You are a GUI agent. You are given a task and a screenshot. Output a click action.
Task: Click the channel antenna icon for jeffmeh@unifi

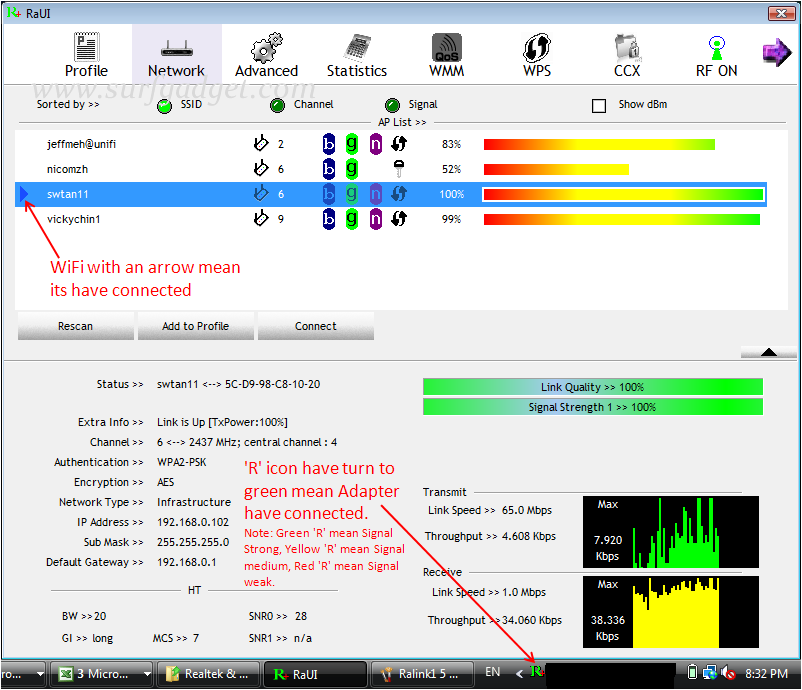coord(261,143)
